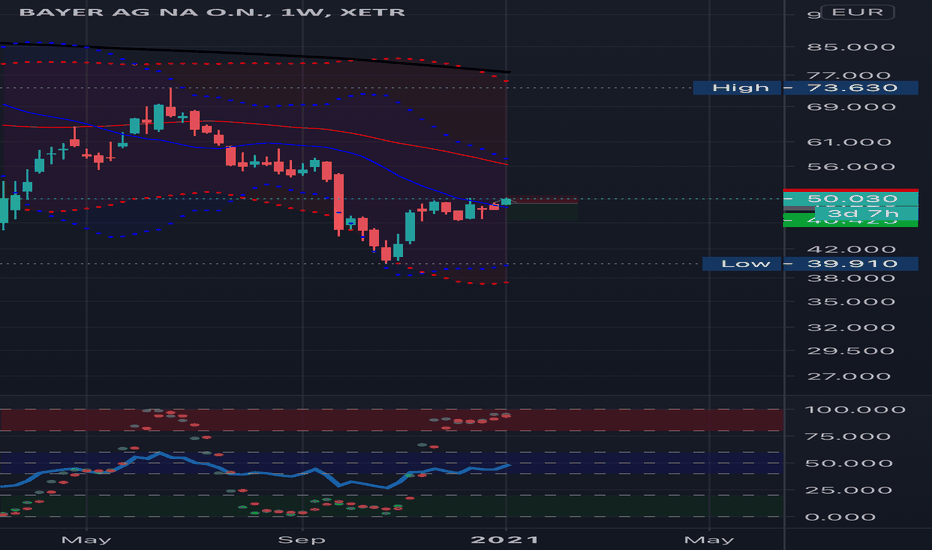Click the 29.500 price axis value
Viewport: 932px width, 550px height.
[851, 351]
